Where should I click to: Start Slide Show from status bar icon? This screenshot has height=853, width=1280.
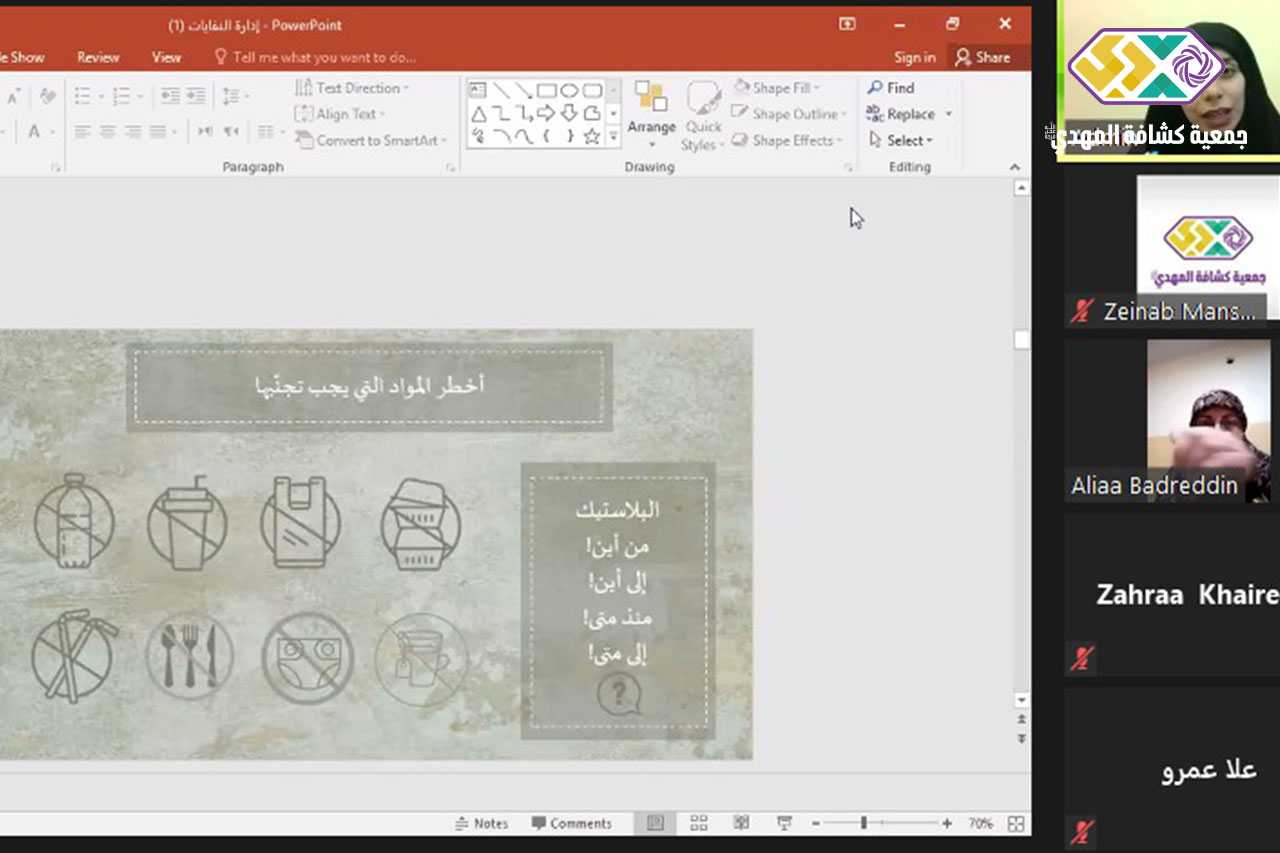coord(784,823)
